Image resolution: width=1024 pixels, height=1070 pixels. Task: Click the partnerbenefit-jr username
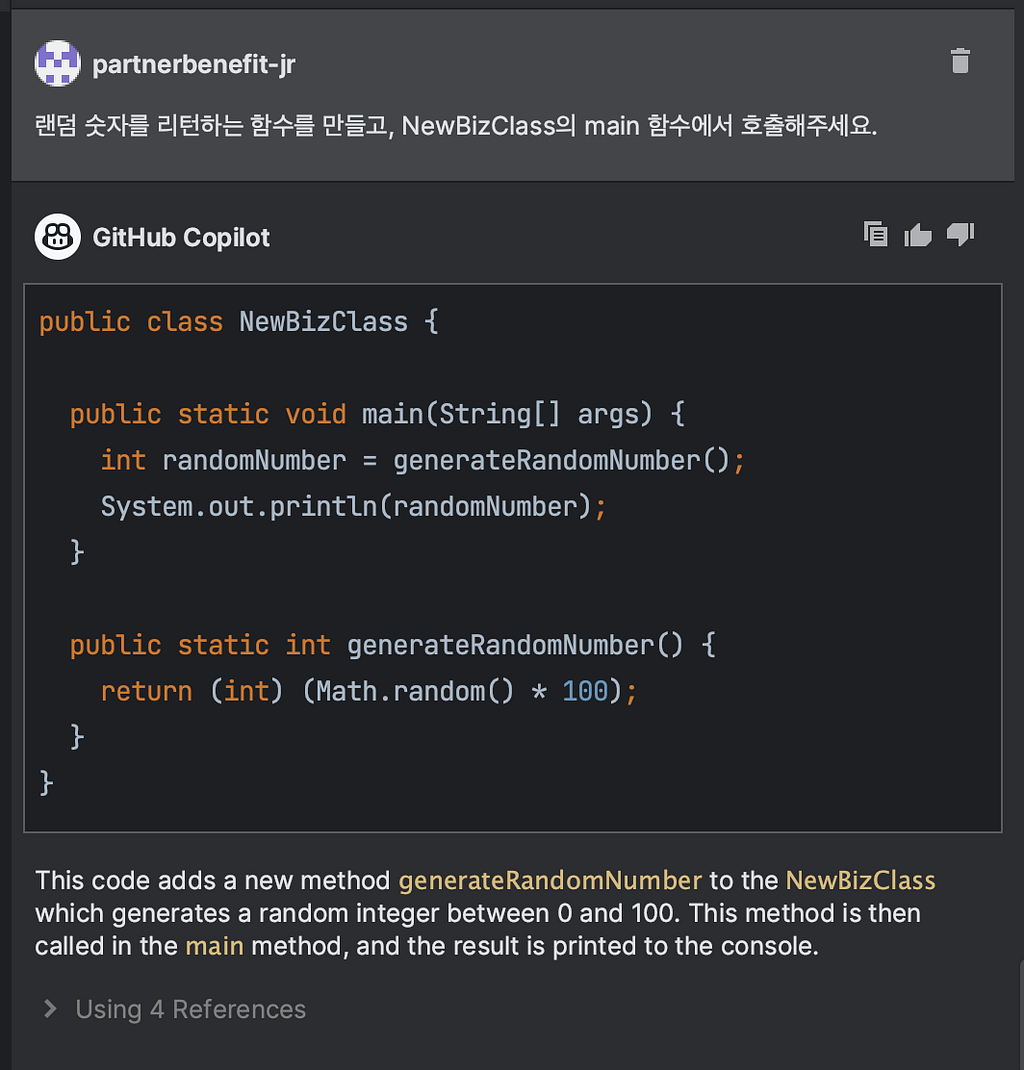194,64
